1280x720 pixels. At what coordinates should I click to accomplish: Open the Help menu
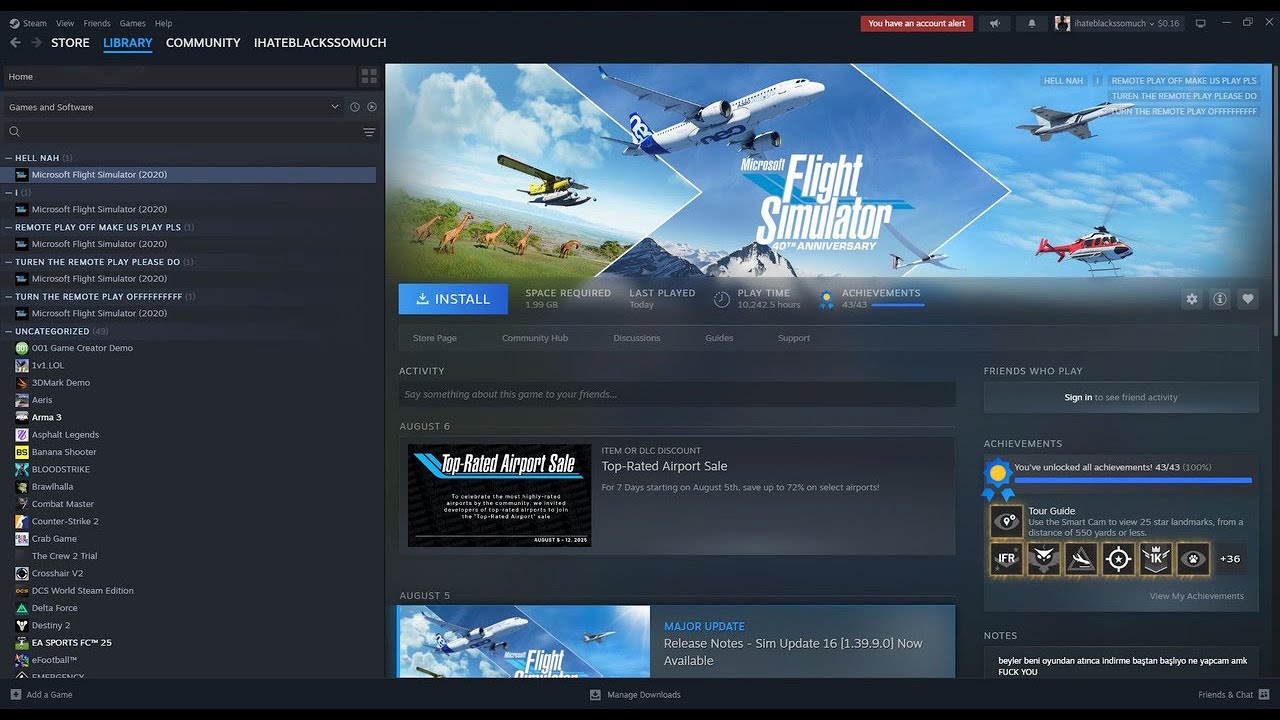164,23
